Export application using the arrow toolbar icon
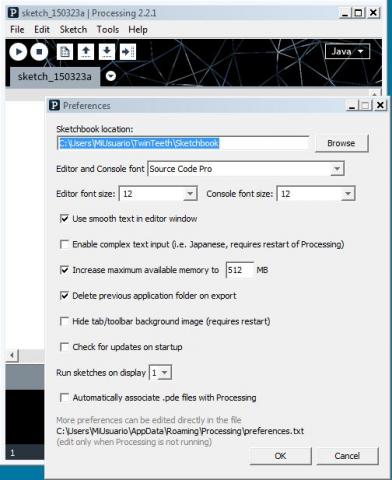The height and width of the screenshot is (480, 392). click(x=128, y=52)
